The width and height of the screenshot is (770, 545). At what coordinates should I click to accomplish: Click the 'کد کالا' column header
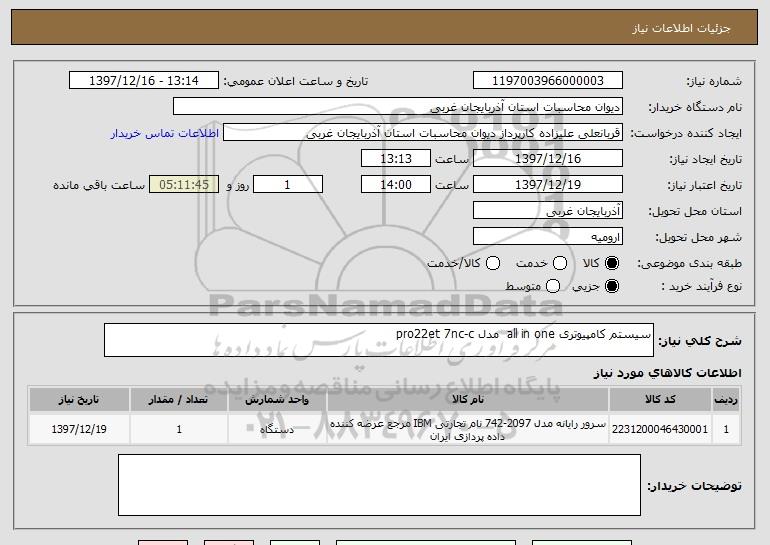pyautogui.click(x=660, y=400)
